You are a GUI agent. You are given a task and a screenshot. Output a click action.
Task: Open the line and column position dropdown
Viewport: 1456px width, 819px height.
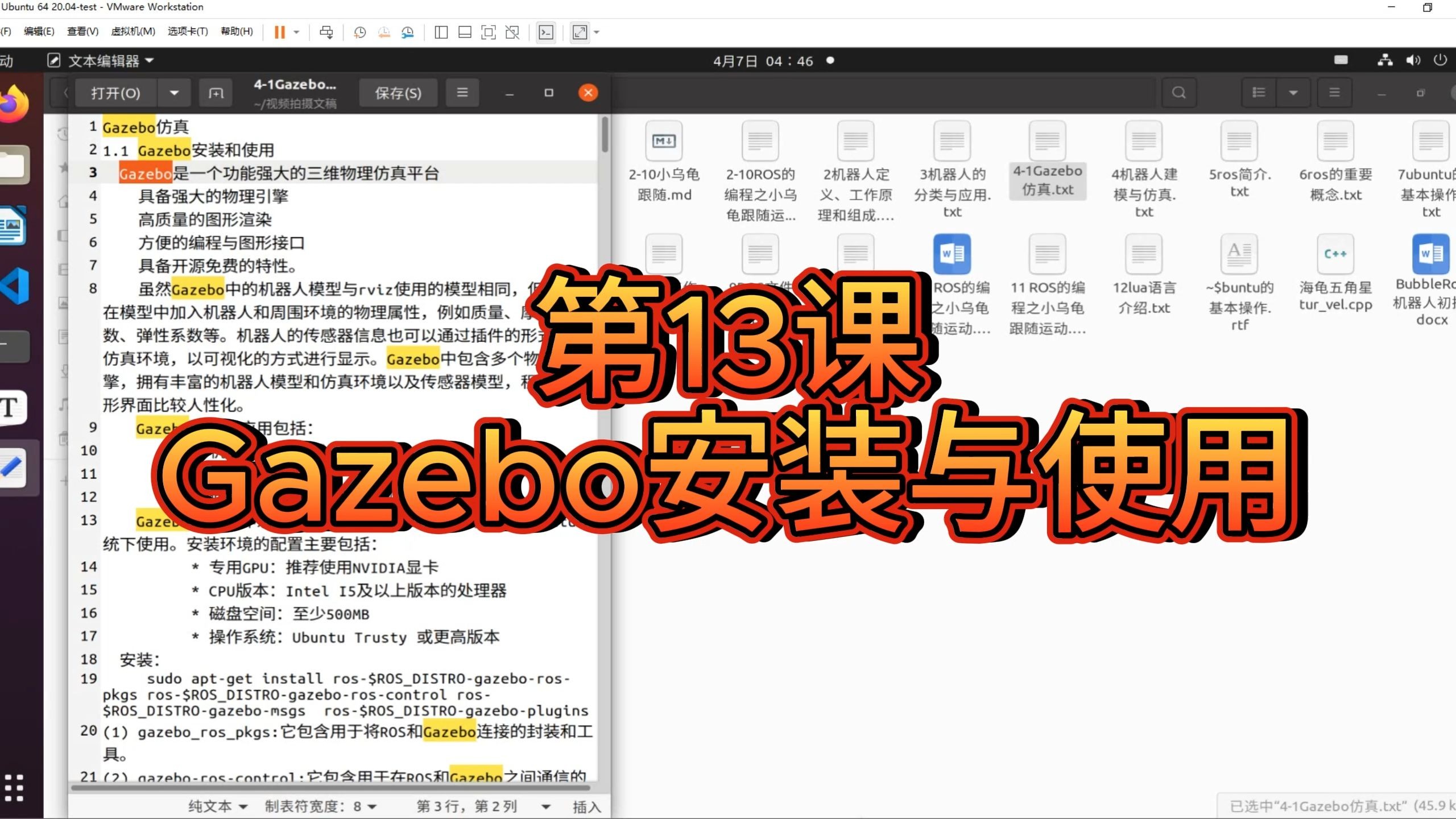pyautogui.click(x=483, y=806)
